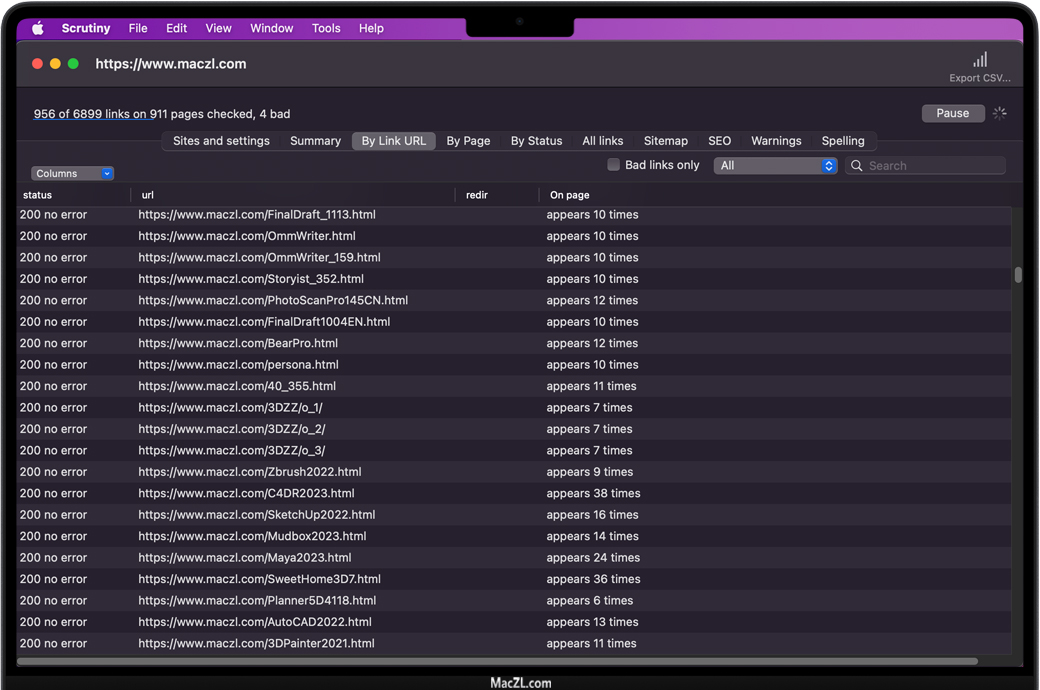
Task: Click the links checked status text
Action: (162, 114)
